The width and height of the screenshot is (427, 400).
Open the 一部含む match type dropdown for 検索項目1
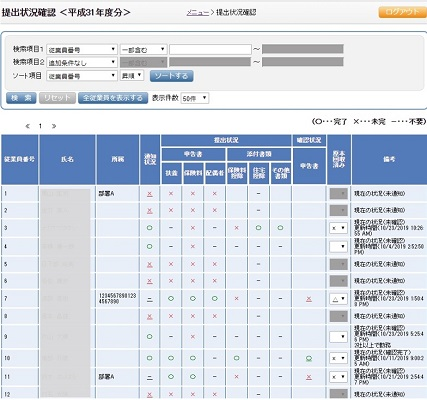[x=143, y=50]
